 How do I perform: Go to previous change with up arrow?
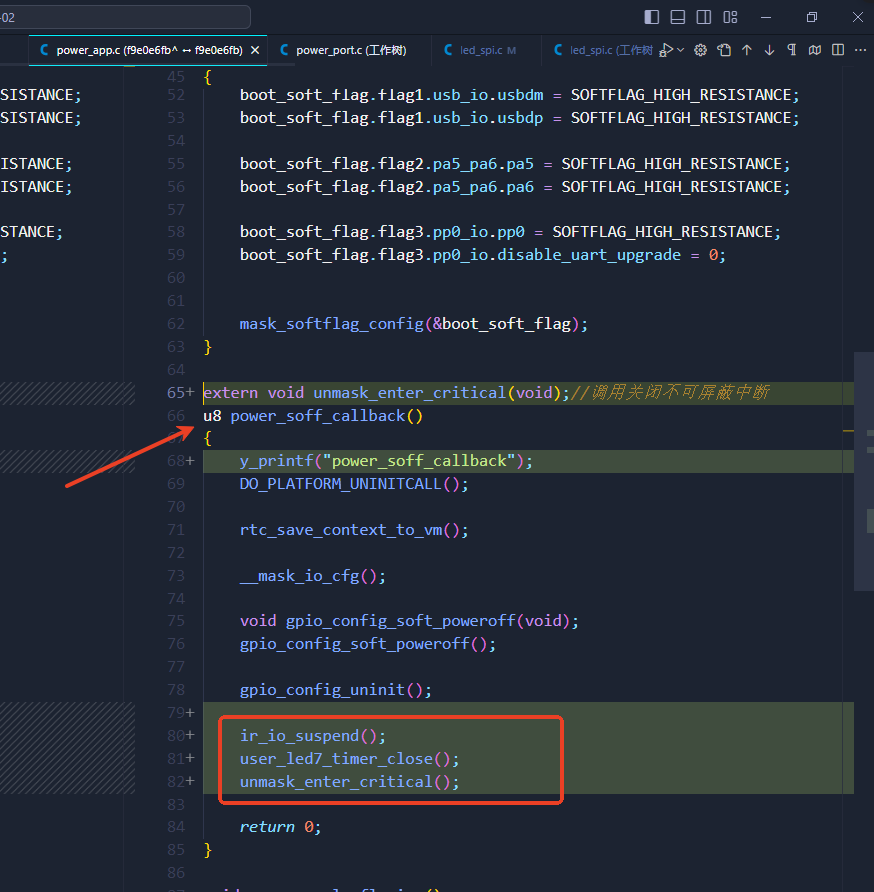(x=747, y=50)
